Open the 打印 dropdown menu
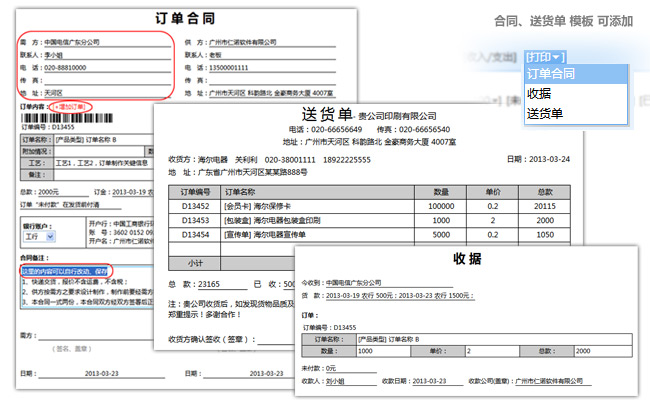Image resolution: width=650 pixels, height=401 pixels. [546, 57]
